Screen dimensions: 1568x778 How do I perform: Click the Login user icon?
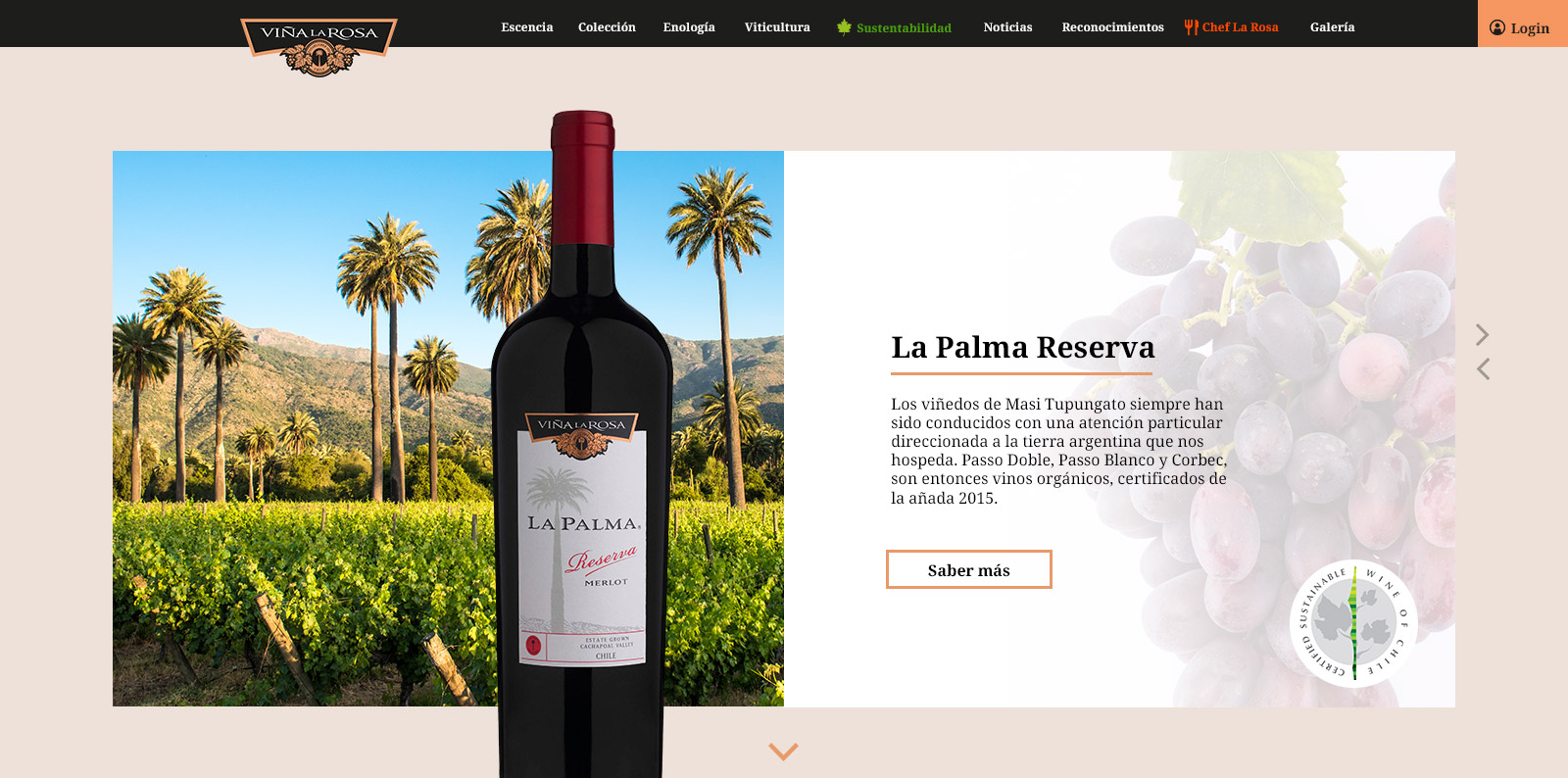pyautogui.click(x=1497, y=27)
